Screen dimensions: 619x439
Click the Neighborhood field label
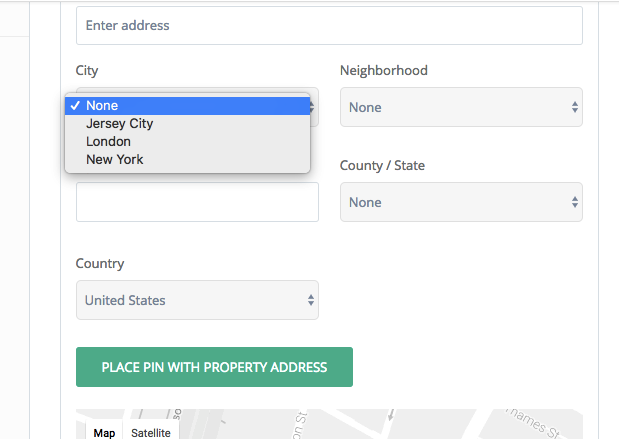(384, 70)
